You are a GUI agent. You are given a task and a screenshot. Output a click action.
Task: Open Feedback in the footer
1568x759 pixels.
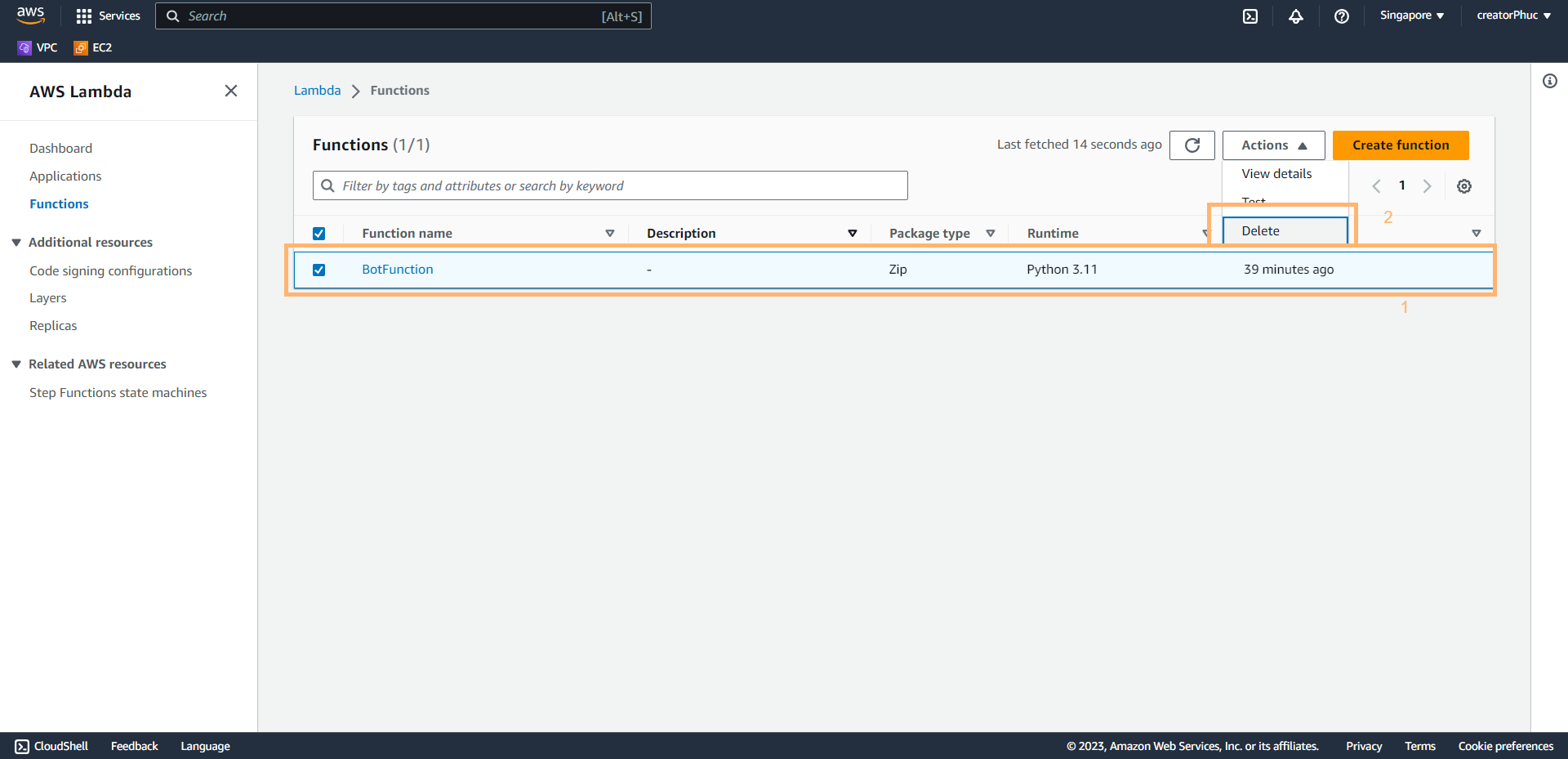[135, 746]
